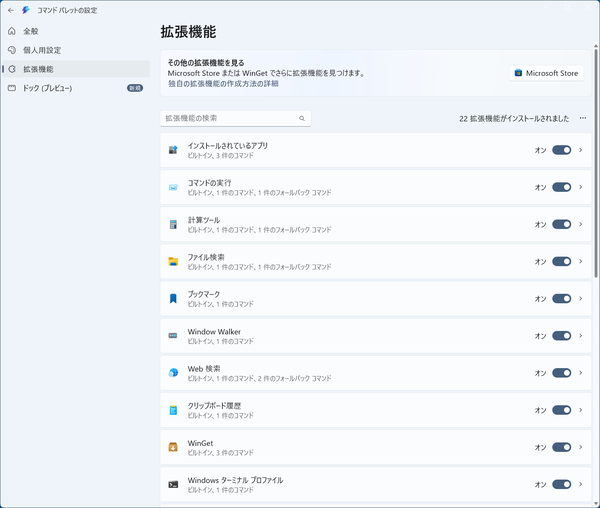Click the dock icon beside ドック (プレビュー)

coord(12,88)
